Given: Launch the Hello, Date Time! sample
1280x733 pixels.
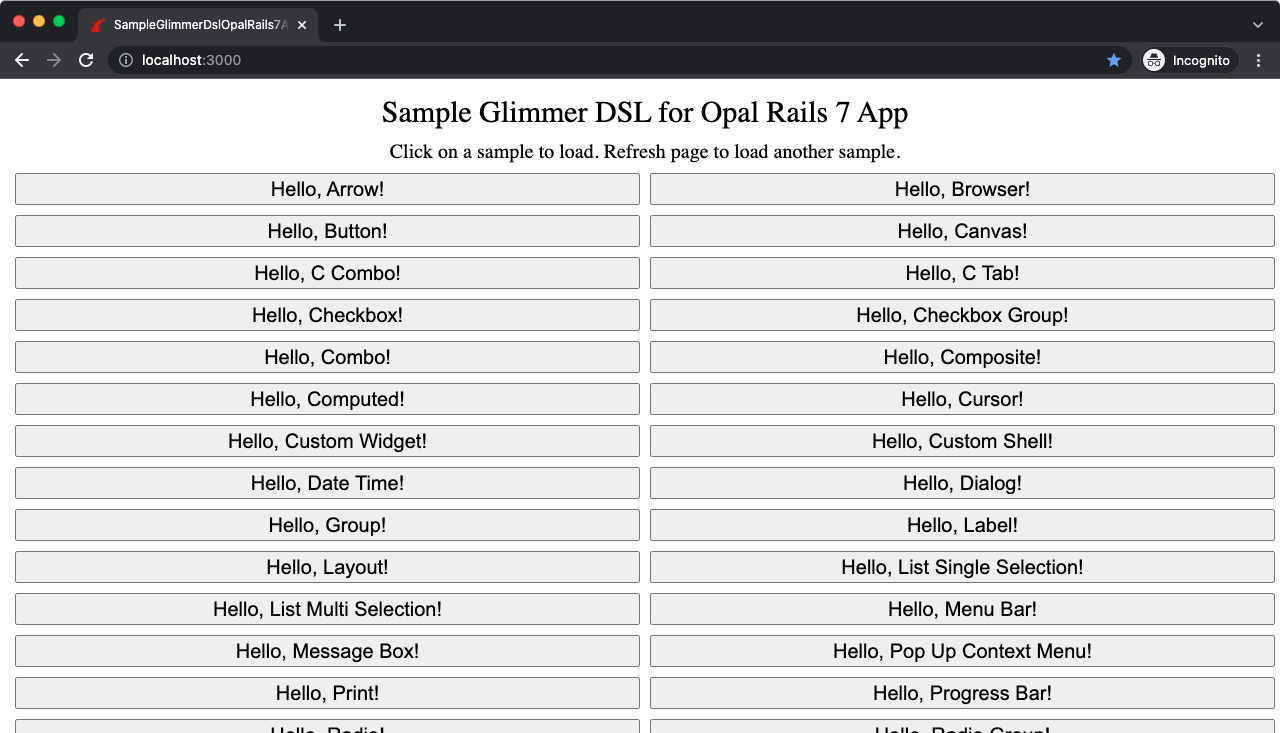Looking at the screenshot, I should [327, 483].
